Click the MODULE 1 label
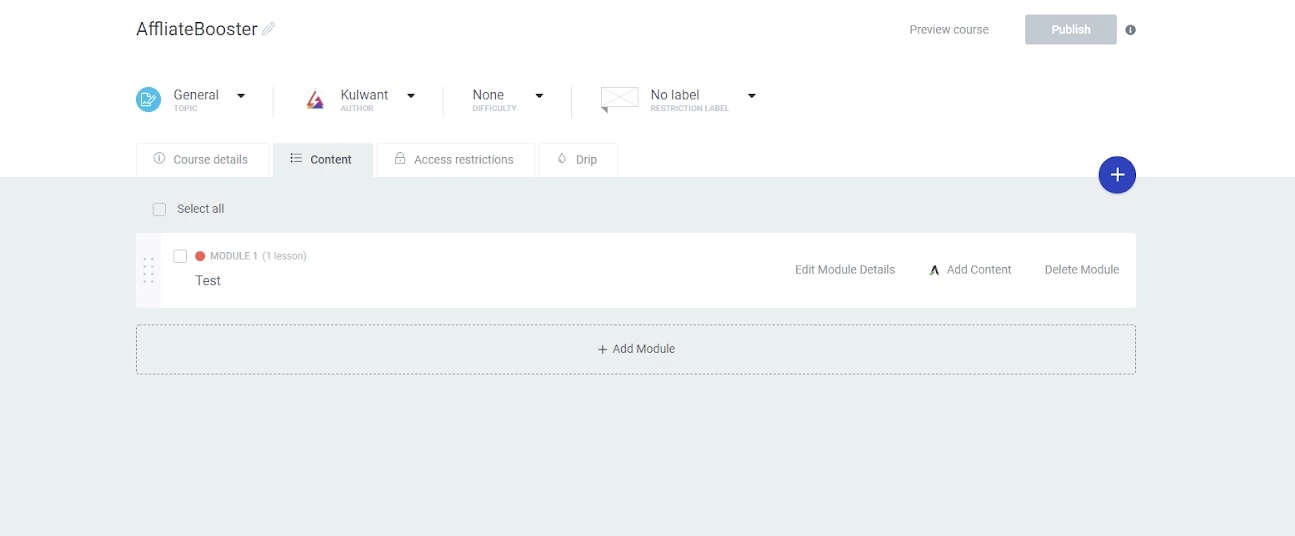Image resolution: width=1295 pixels, height=536 pixels. tap(234, 256)
